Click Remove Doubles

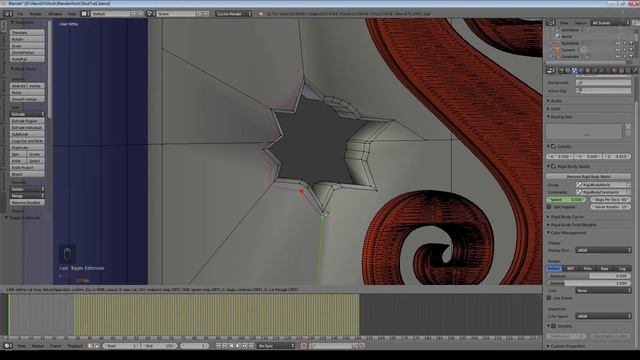pyautogui.click(x=27, y=202)
